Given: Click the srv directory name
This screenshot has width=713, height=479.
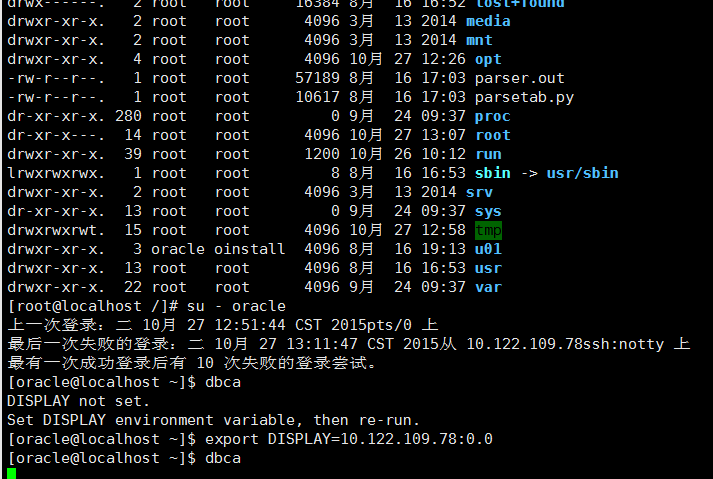Looking at the screenshot, I should point(479,192).
